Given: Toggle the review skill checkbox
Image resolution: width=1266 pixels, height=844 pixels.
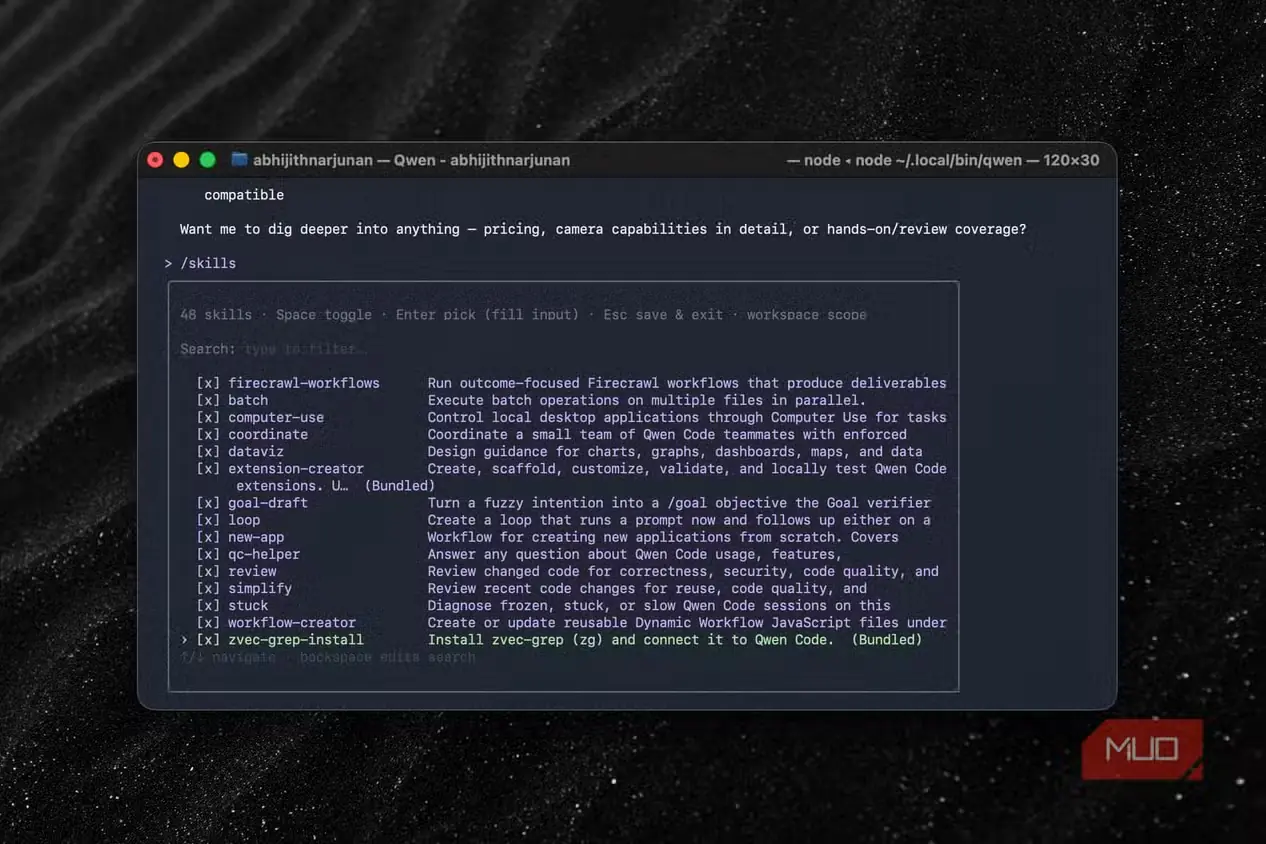Looking at the screenshot, I should (x=208, y=571).
